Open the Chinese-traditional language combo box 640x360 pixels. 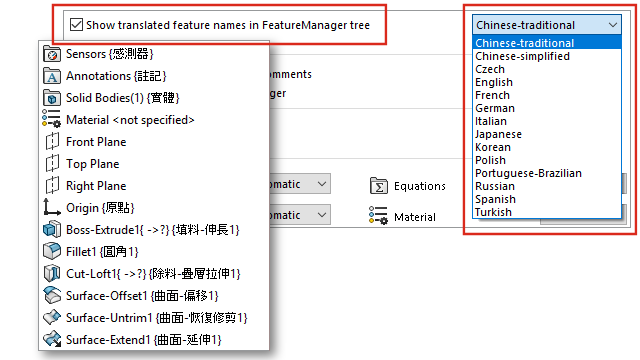(x=547, y=25)
